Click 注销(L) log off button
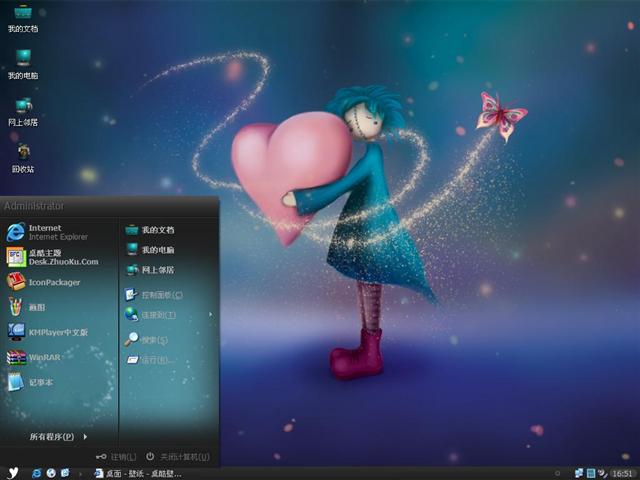The image size is (640, 480). coord(117,456)
